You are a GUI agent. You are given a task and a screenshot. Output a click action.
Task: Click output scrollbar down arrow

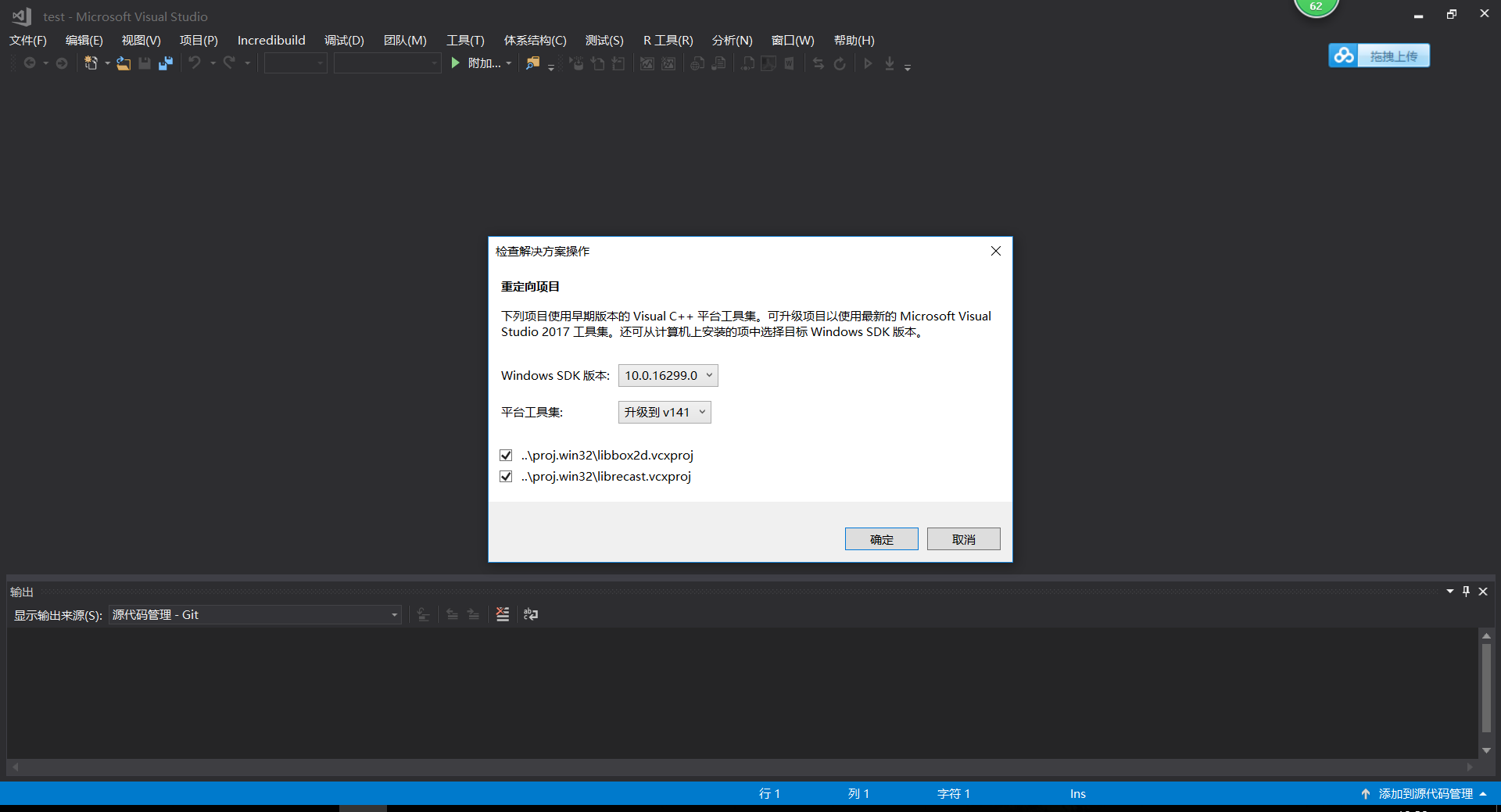[x=1486, y=750]
